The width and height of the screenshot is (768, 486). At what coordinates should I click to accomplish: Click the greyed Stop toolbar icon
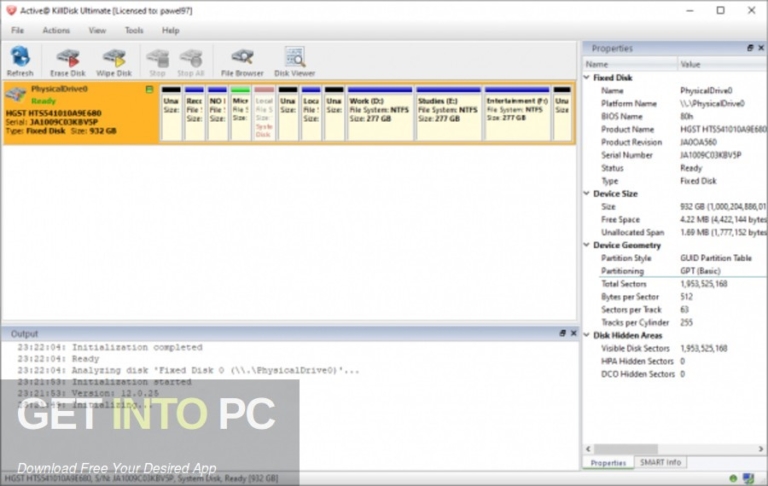click(157, 61)
